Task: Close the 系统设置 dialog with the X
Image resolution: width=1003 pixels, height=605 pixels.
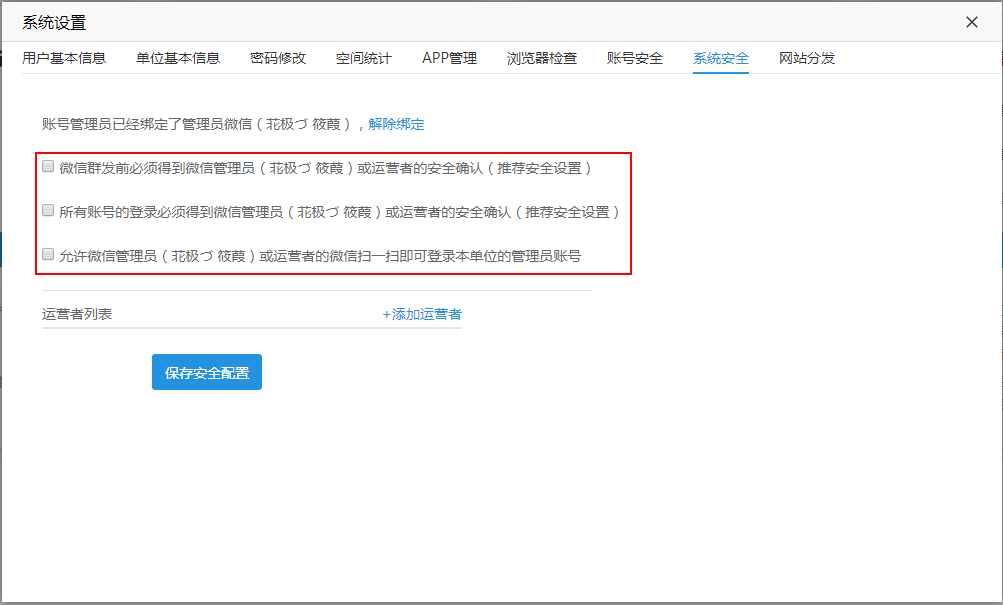Action: (x=971, y=22)
